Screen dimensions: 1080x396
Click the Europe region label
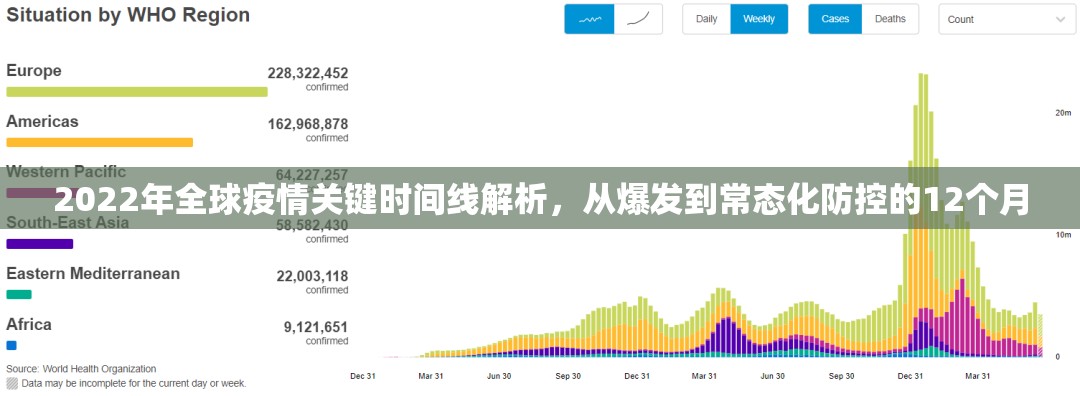click(34, 71)
